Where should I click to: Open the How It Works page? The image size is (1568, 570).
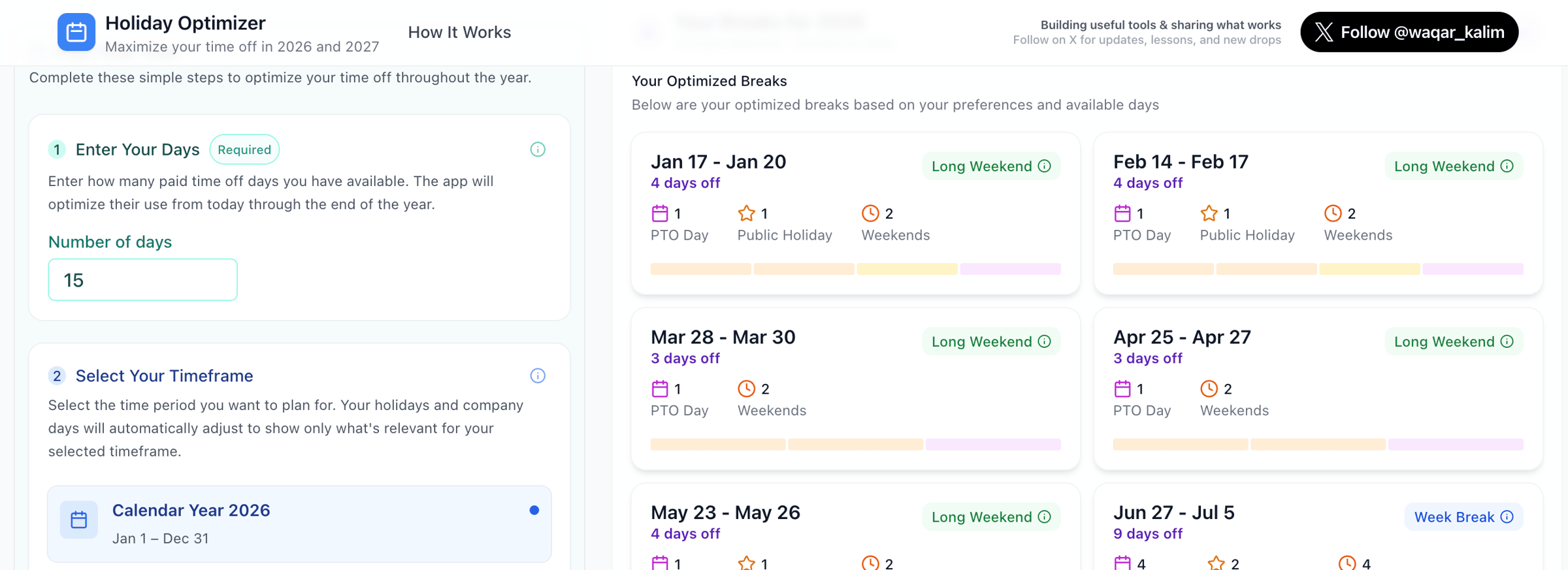click(459, 32)
